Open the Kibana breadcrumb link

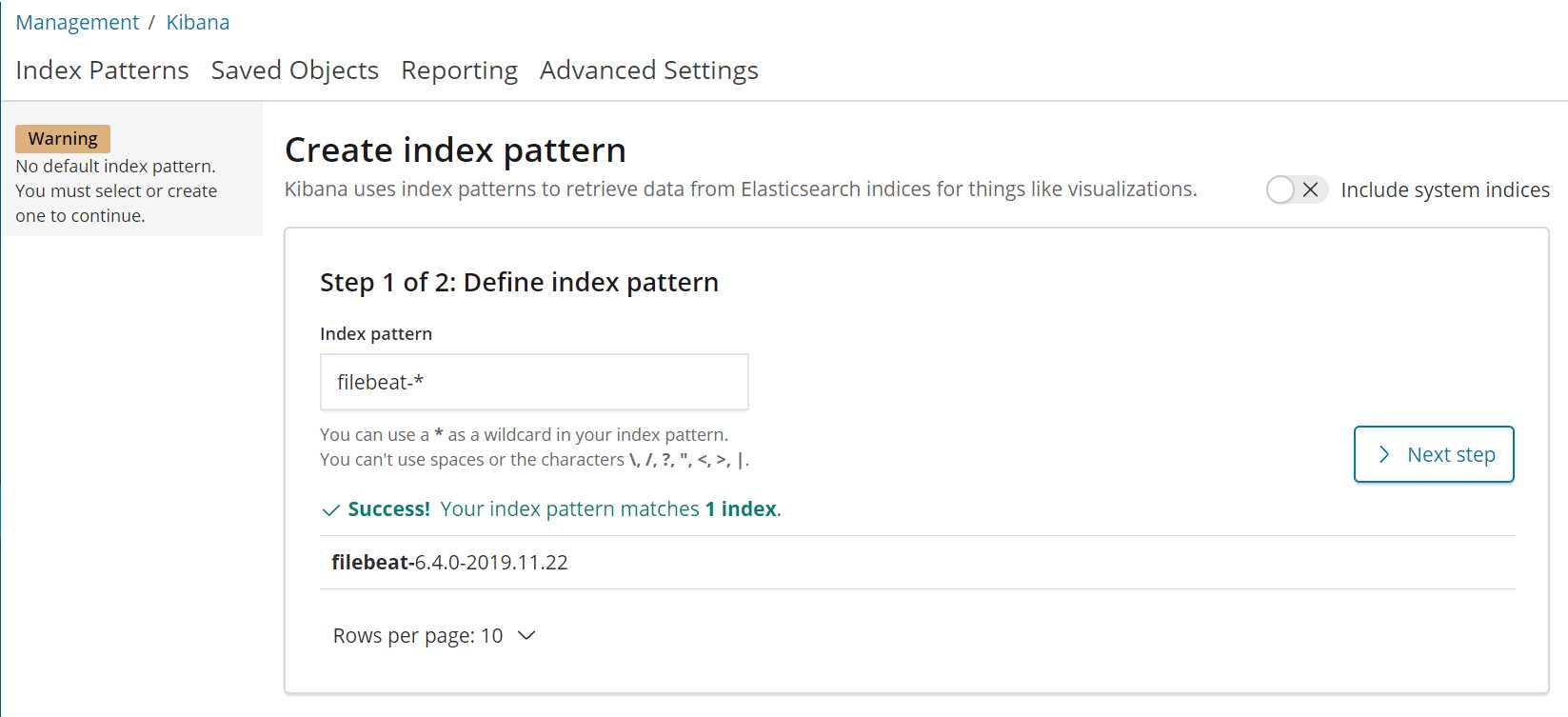198,23
